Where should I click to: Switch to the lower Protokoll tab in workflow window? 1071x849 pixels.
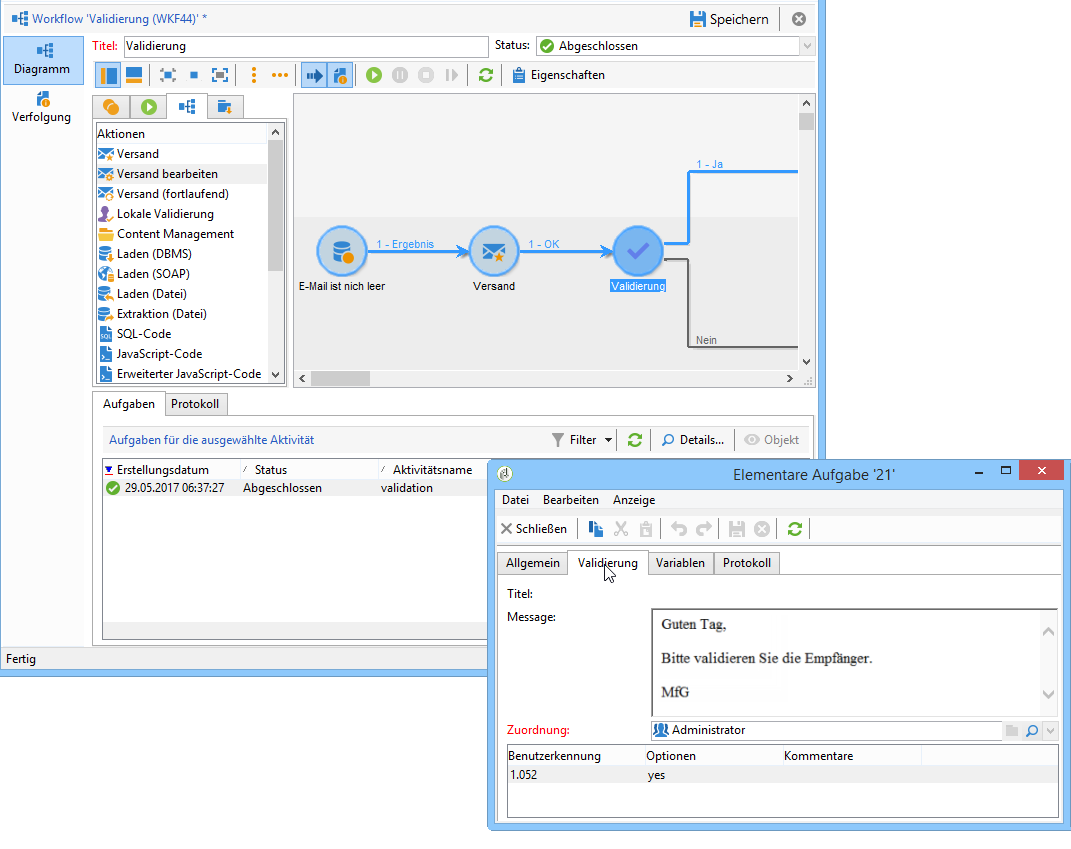point(195,404)
